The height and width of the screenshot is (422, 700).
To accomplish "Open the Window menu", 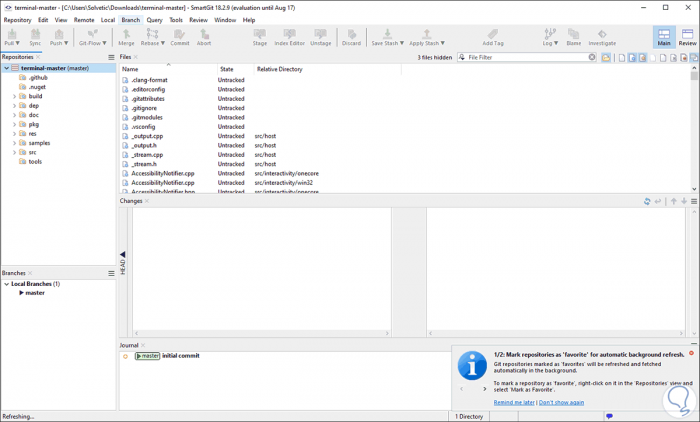I will click(225, 20).
